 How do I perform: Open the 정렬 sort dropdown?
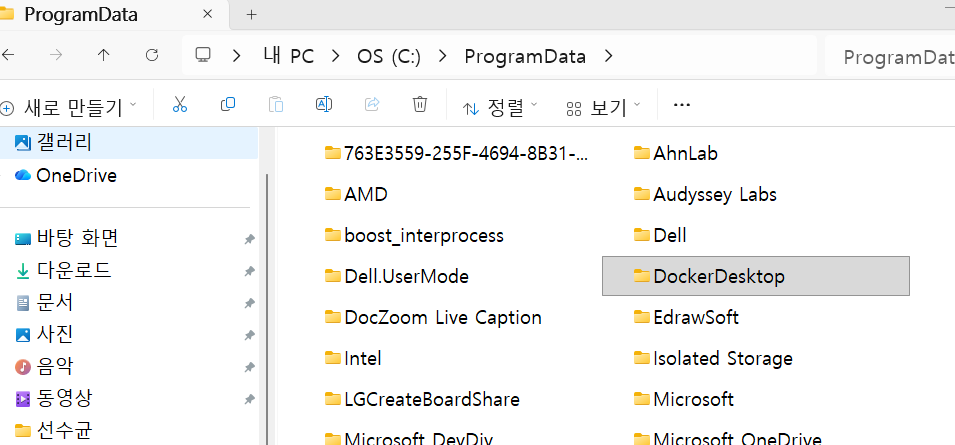tap(501, 108)
